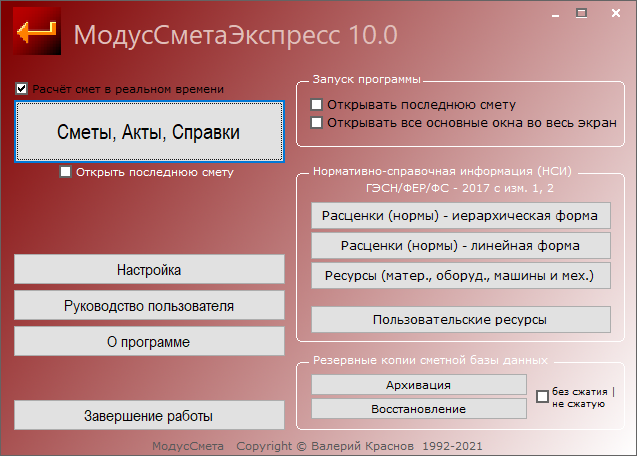Maximize the МодусСметаЭкспресс window

581,13
